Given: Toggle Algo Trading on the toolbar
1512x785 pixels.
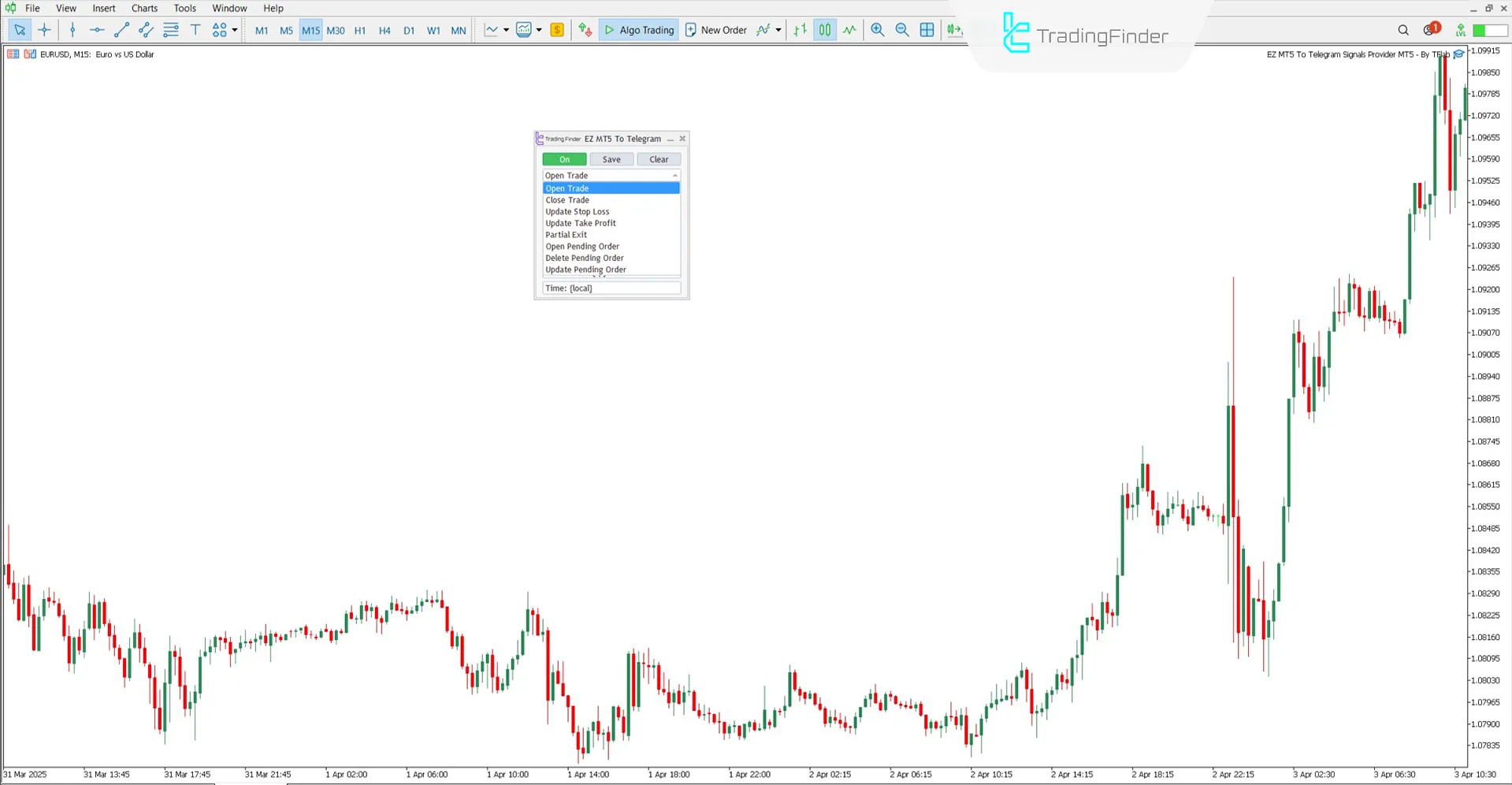Looking at the screenshot, I should click(639, 30).
